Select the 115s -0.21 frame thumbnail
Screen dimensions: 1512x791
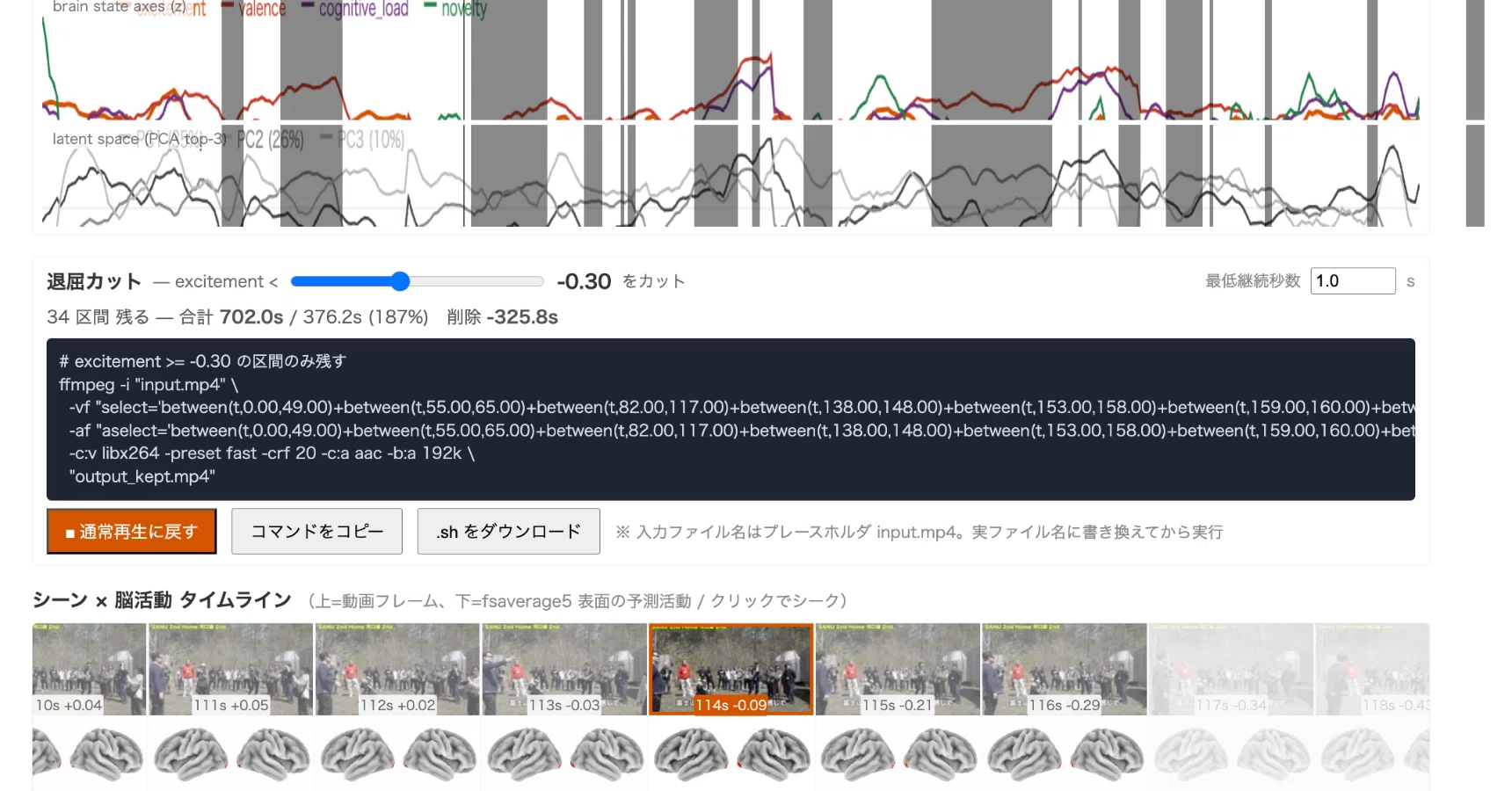coord(898,669)
